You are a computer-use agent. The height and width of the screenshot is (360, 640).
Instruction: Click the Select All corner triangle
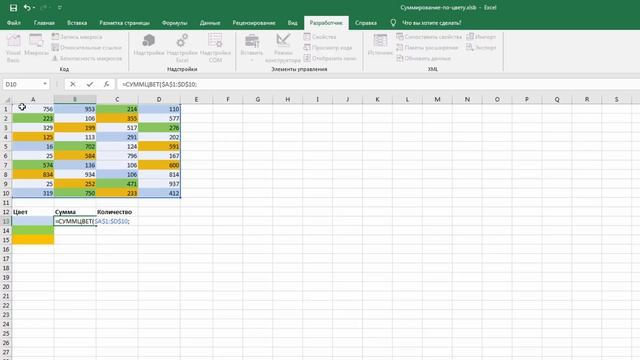tap(7, 99)
